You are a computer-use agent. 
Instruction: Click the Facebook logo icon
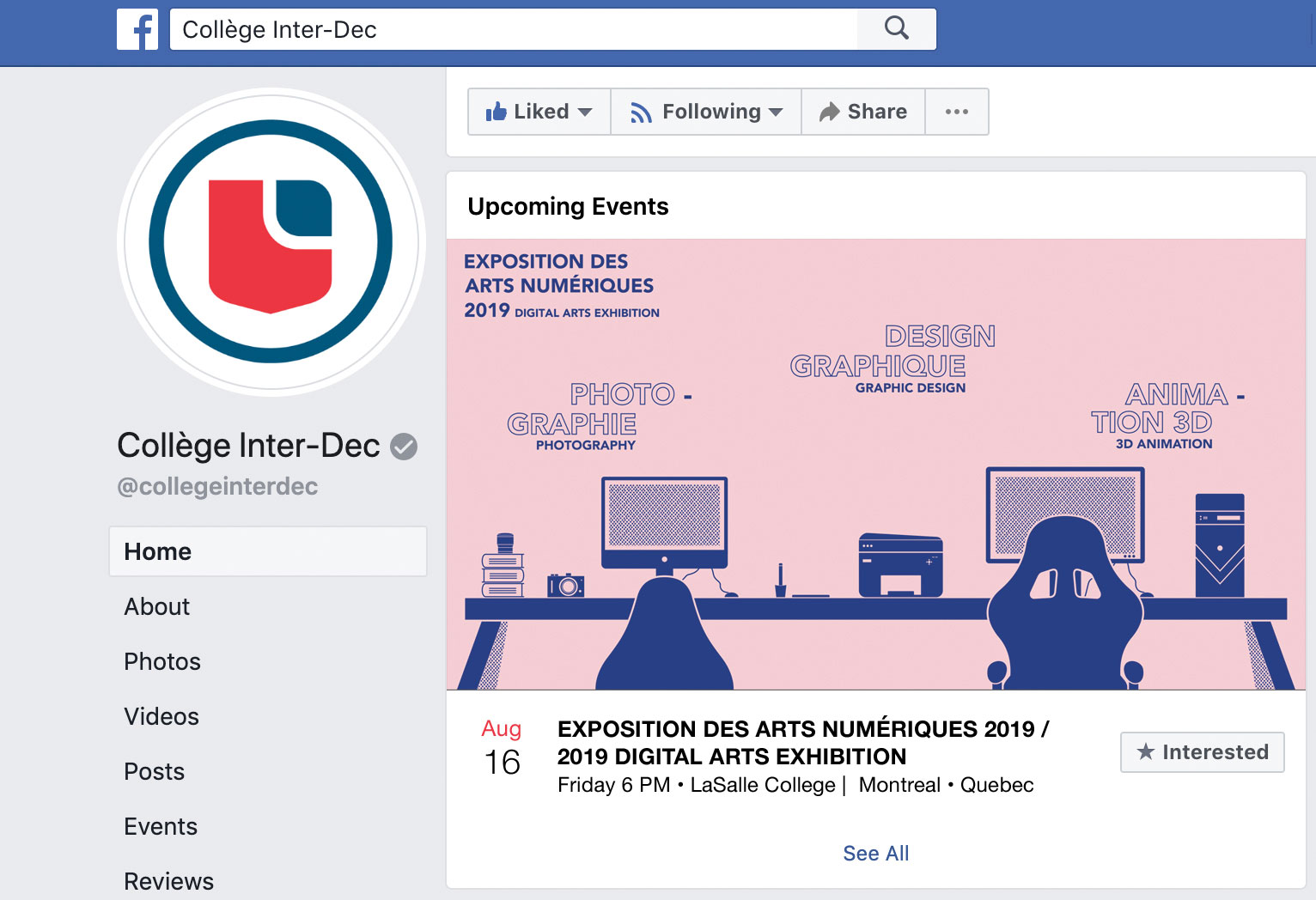point(137,30)
